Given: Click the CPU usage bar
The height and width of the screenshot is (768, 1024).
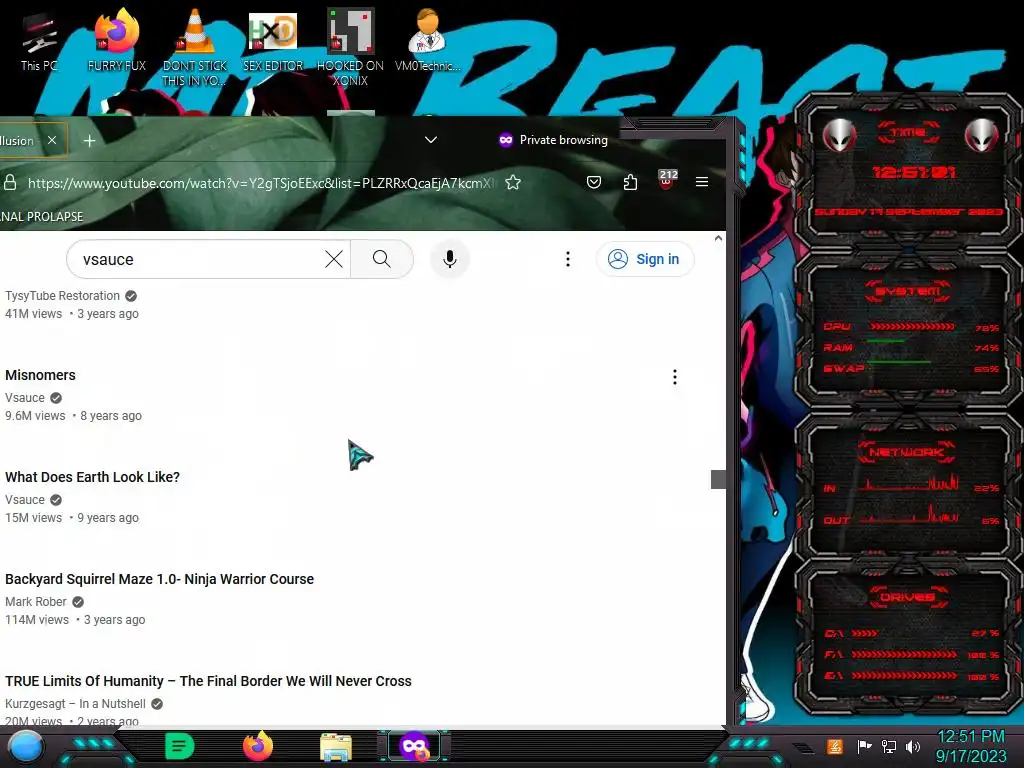Looking at the screenshot, I should pos(912,327).
